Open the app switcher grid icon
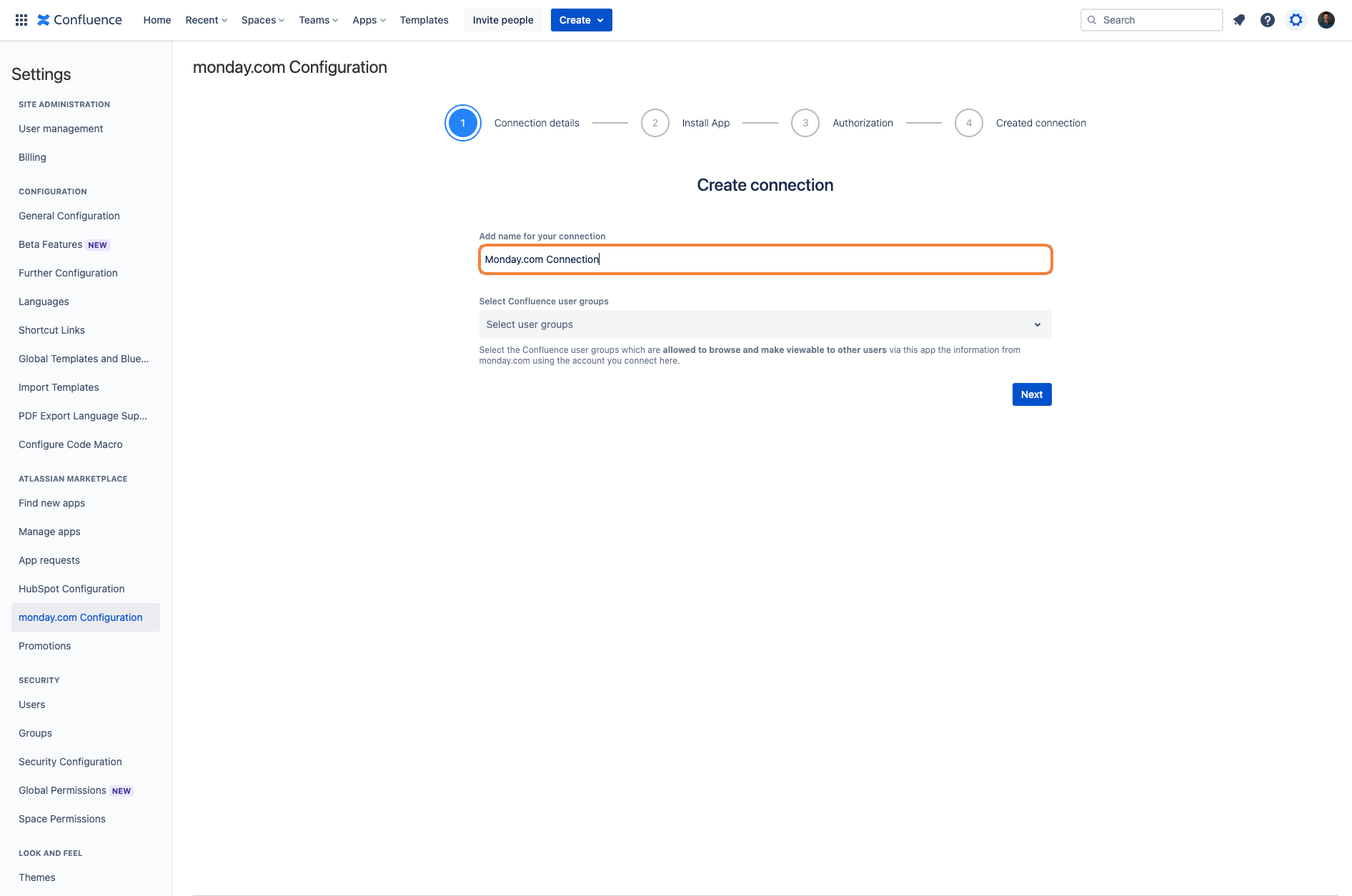 click(21, 20)
